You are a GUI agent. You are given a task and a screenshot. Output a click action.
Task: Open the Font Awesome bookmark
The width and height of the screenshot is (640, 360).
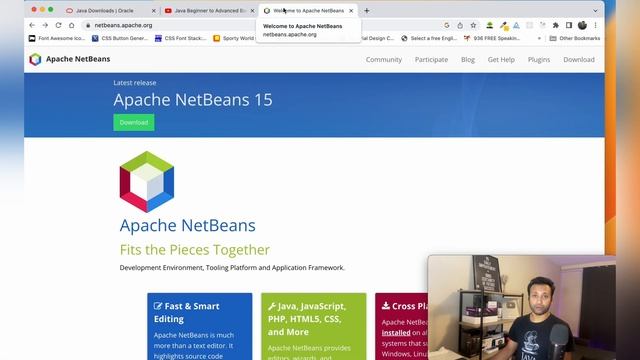(x=57, y=38)
